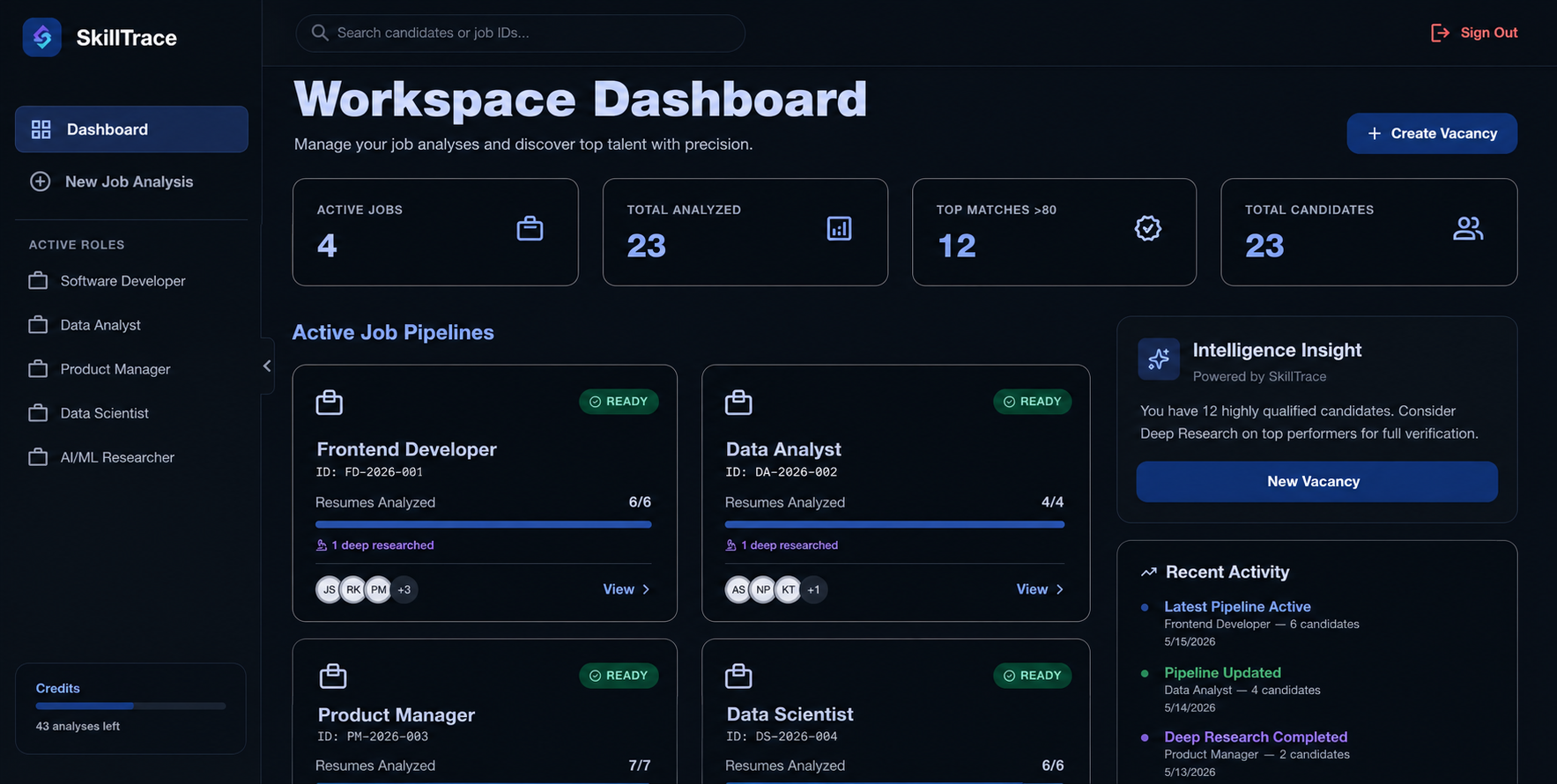The image size is (1557, 784).
Task: Click the briefcase icon in Active Jobs card
Action: (x=530, y=229)
